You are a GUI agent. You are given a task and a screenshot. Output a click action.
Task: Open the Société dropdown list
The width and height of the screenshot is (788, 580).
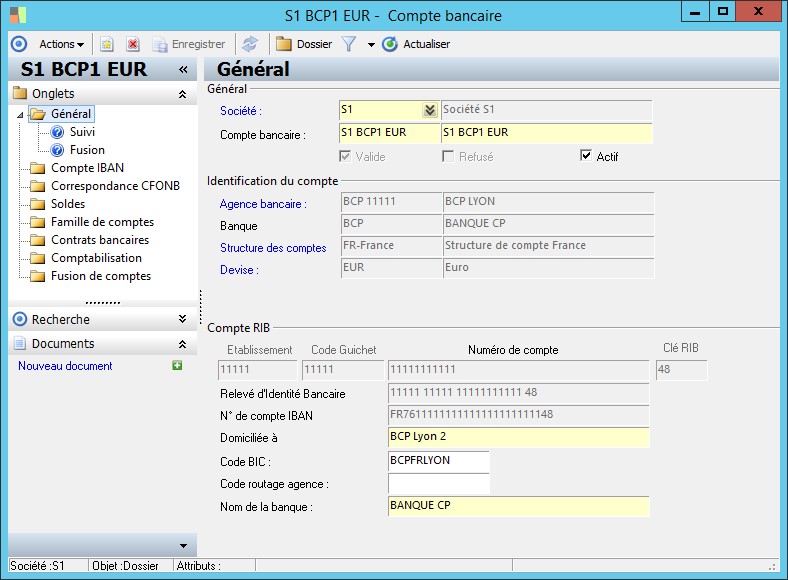point(429,110)
